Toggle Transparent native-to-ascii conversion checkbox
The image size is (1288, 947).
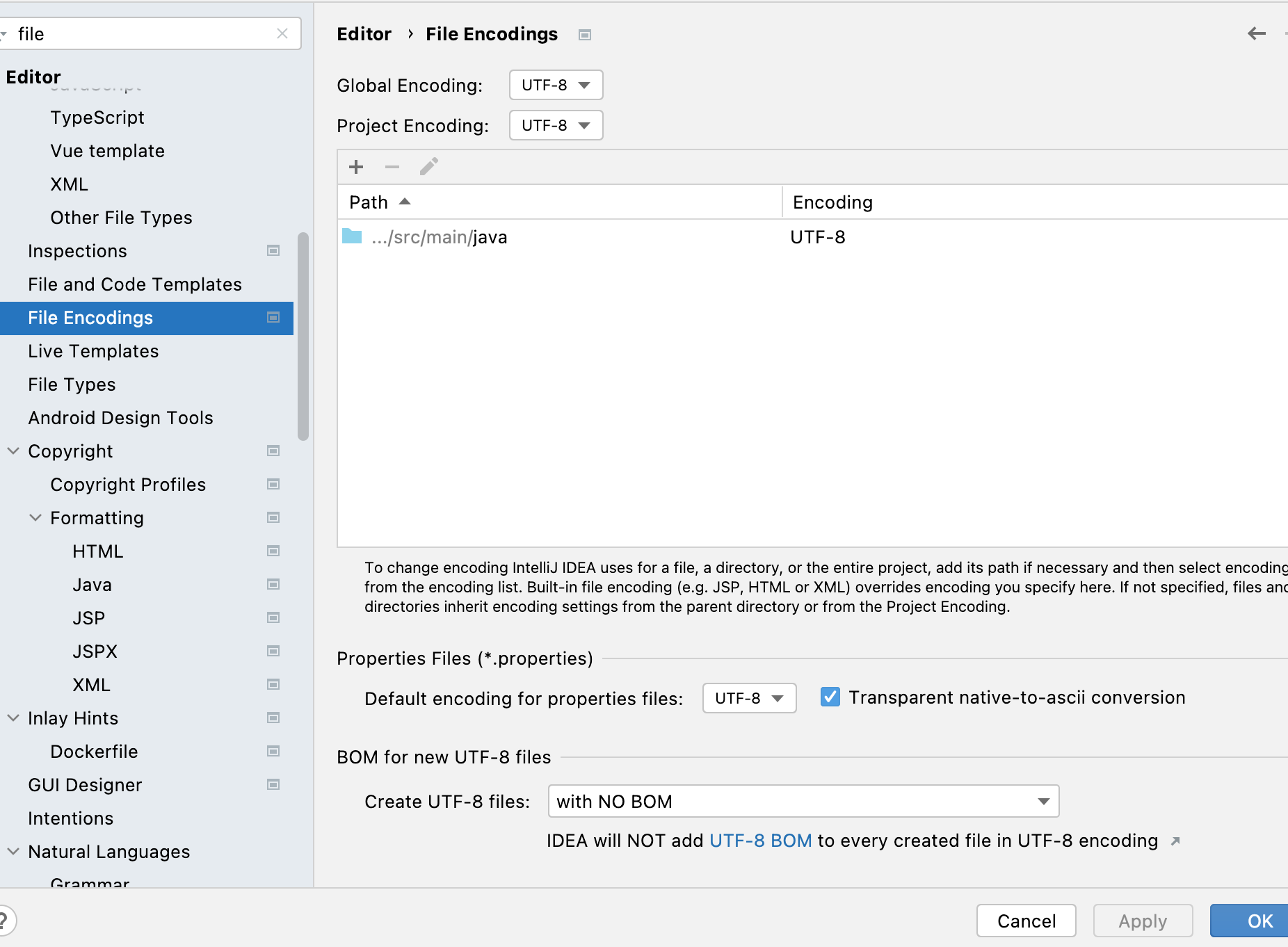click(830, 697)
